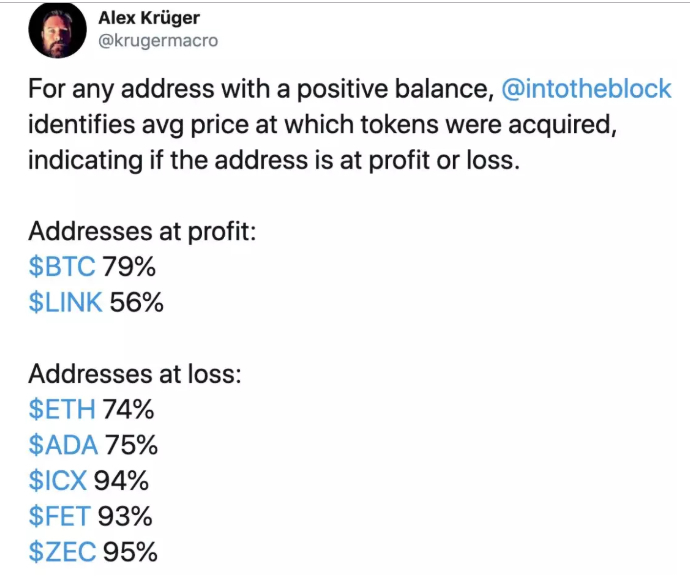Viewport: 690px width, 577px height.
Task: Click the 95% value beside $ZEC
Action: [130, 551]
